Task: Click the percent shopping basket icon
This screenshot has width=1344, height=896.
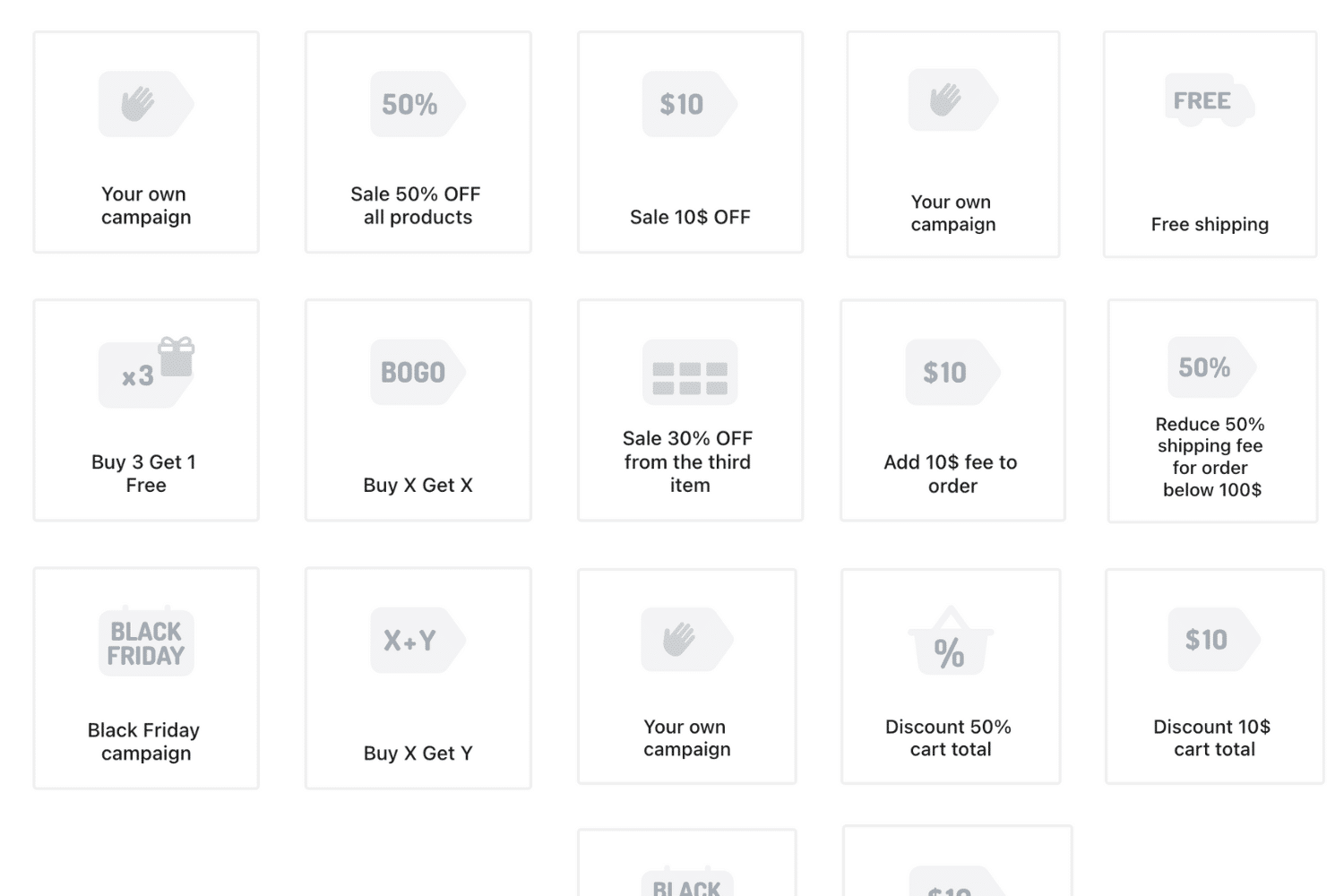Action: [950, 645]
